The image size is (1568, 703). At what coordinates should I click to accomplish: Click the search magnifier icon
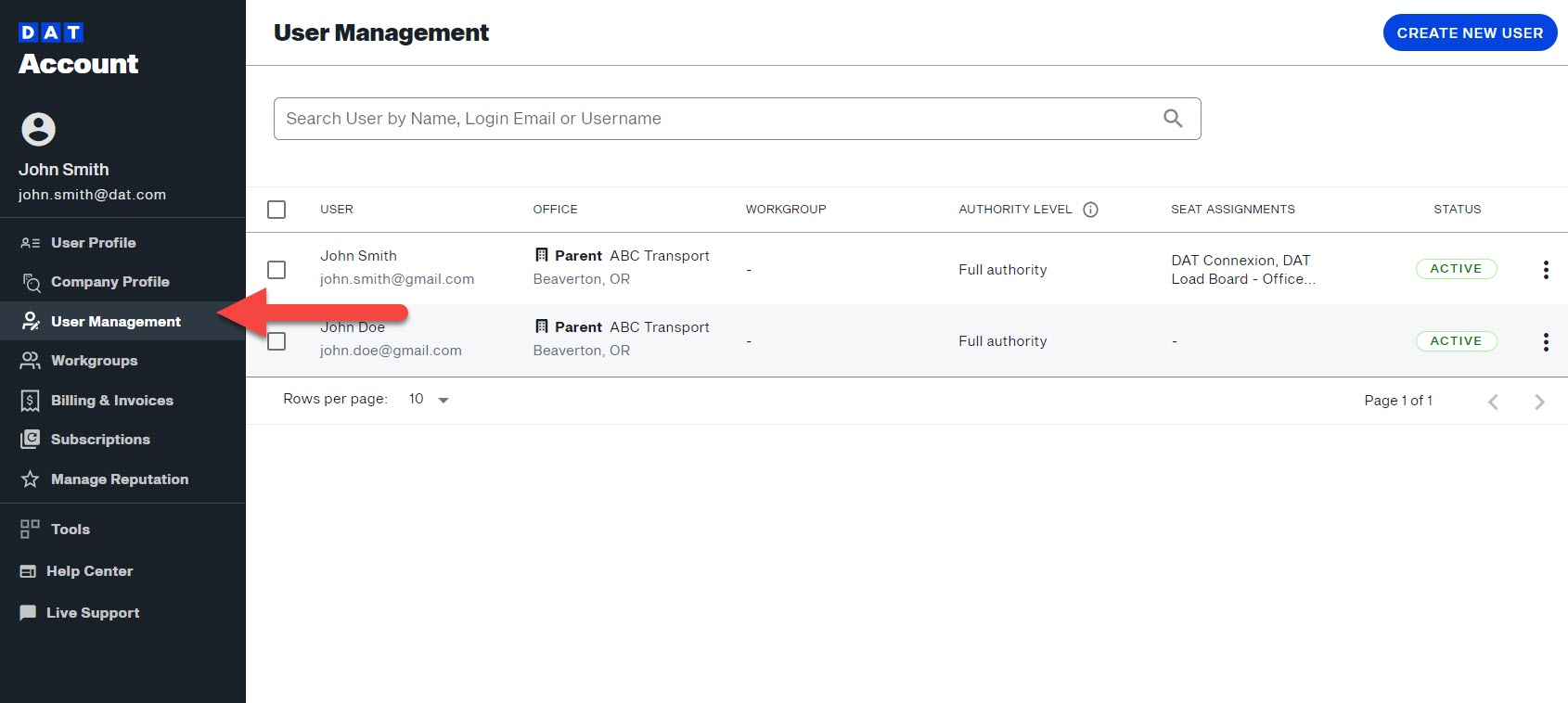click(1173, 119)
